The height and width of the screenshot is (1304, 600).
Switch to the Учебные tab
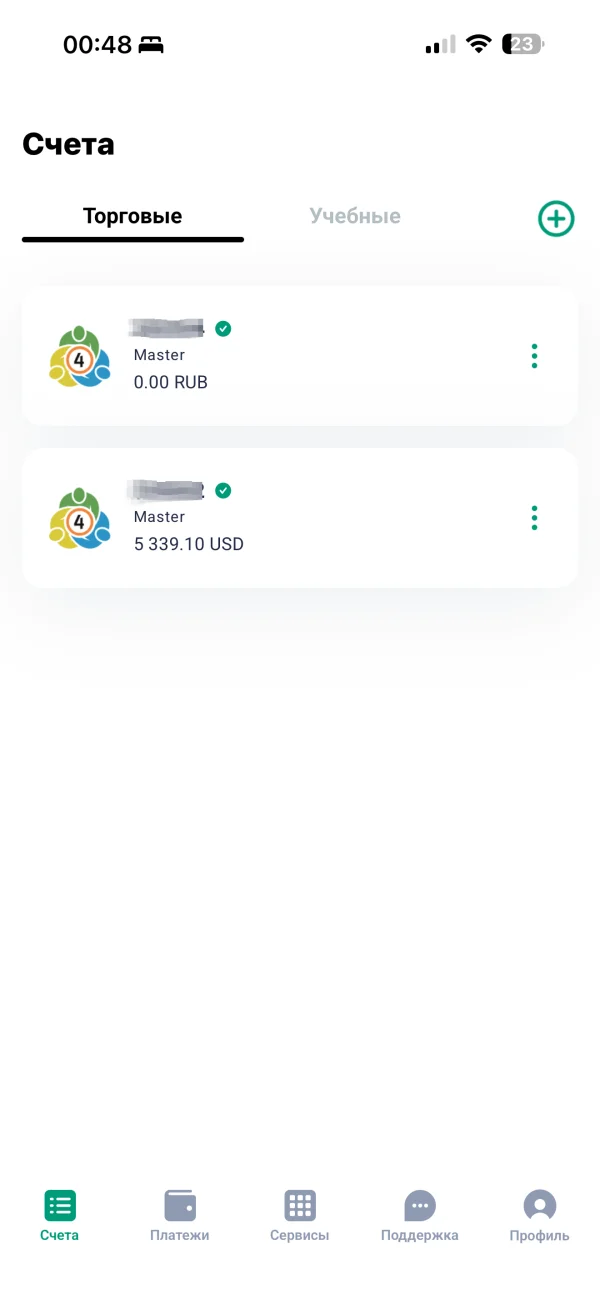(355, 216)
